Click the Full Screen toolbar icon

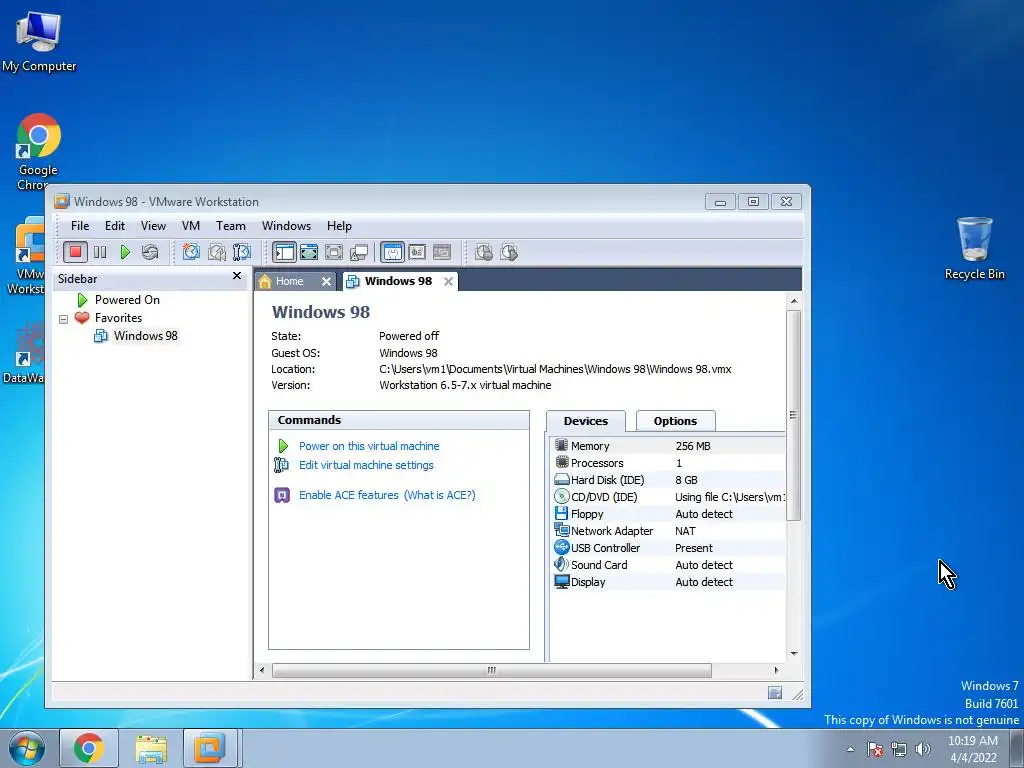(334, 252)
